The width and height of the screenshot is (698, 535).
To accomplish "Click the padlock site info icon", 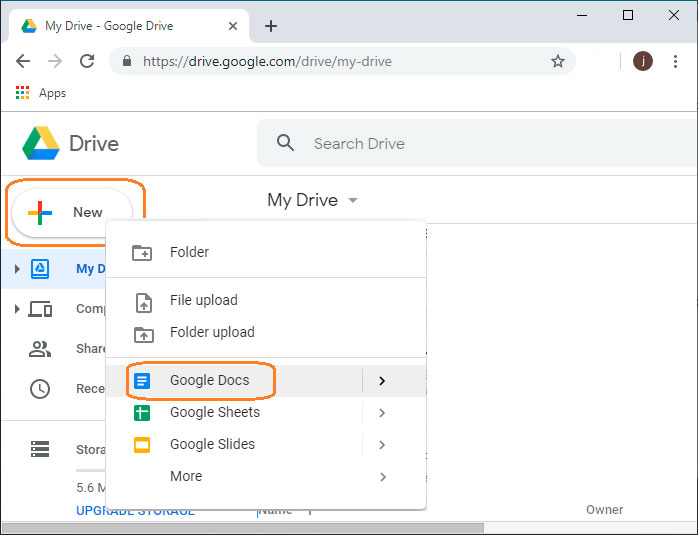I will pos(127,61).
